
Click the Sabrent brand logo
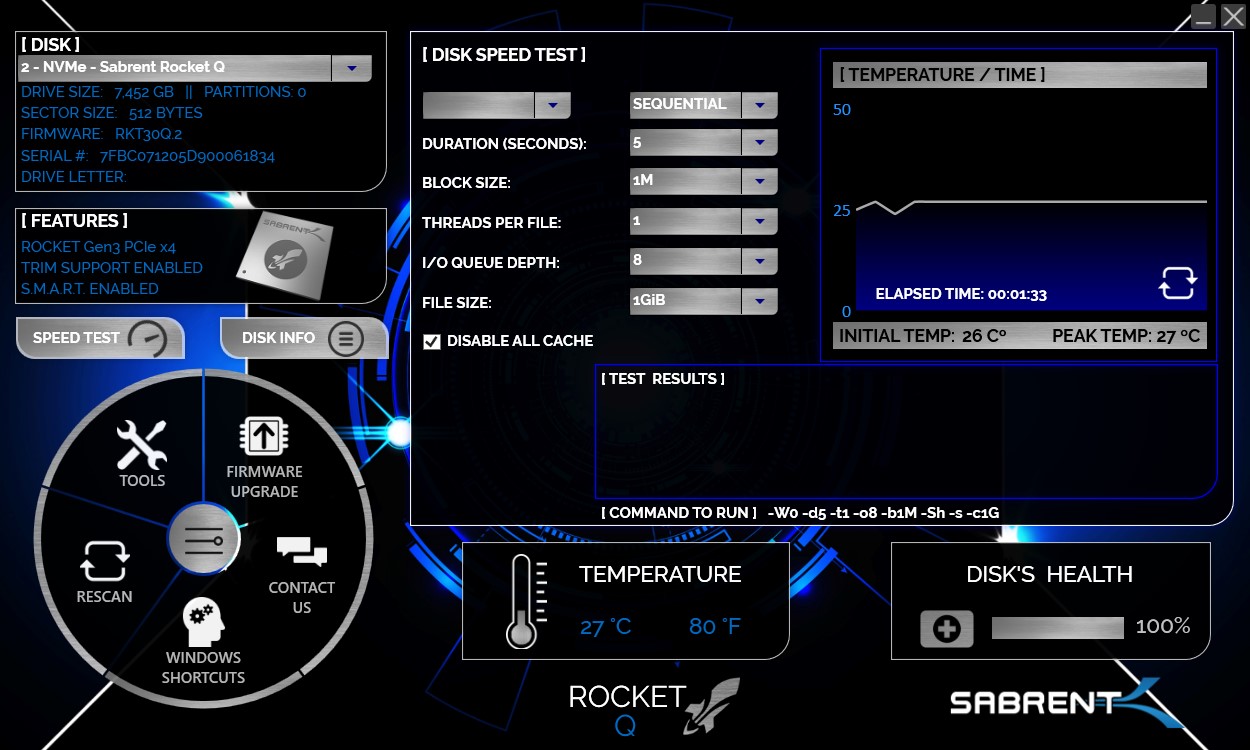tap(1066, 702)
